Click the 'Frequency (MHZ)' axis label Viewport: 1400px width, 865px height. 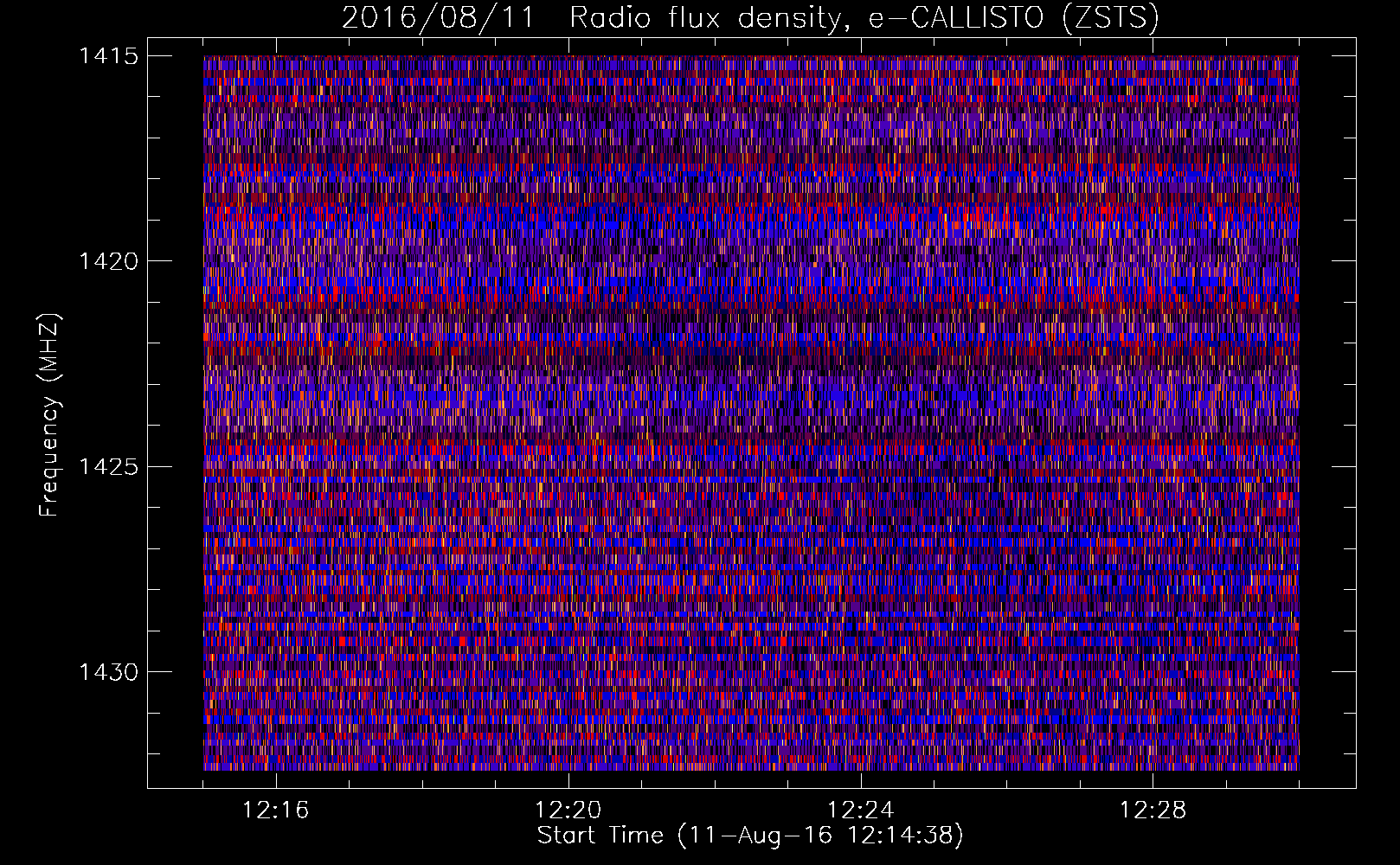click(49, 415)
